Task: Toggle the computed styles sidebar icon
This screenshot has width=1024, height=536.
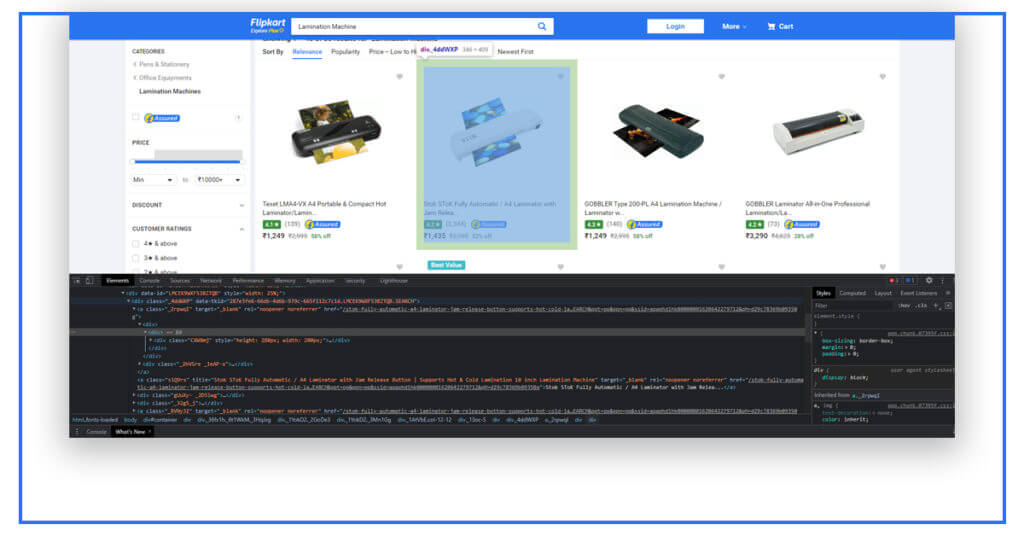Action: click(x=948, y=306)
